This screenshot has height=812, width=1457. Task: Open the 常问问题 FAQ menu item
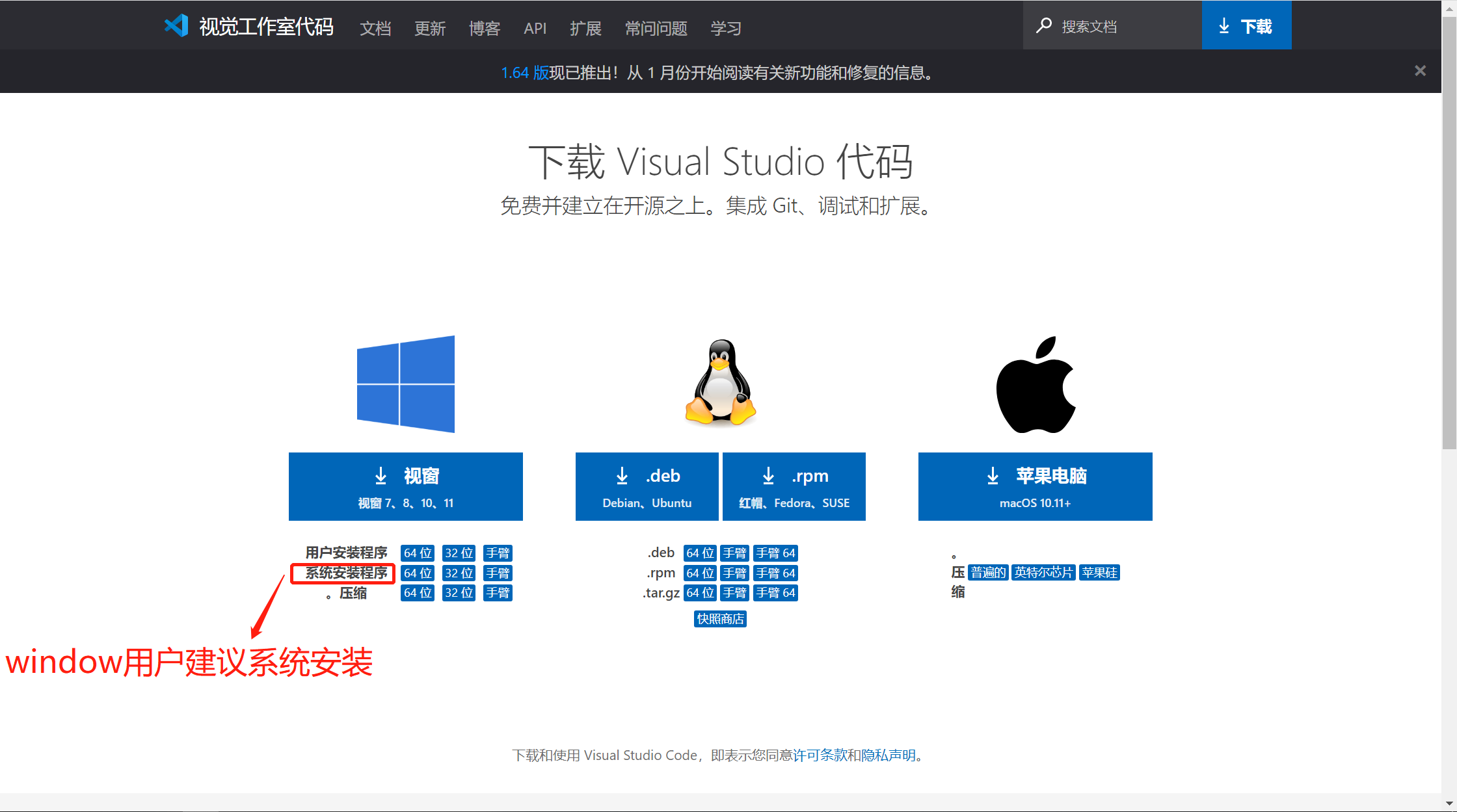point(656,28)
